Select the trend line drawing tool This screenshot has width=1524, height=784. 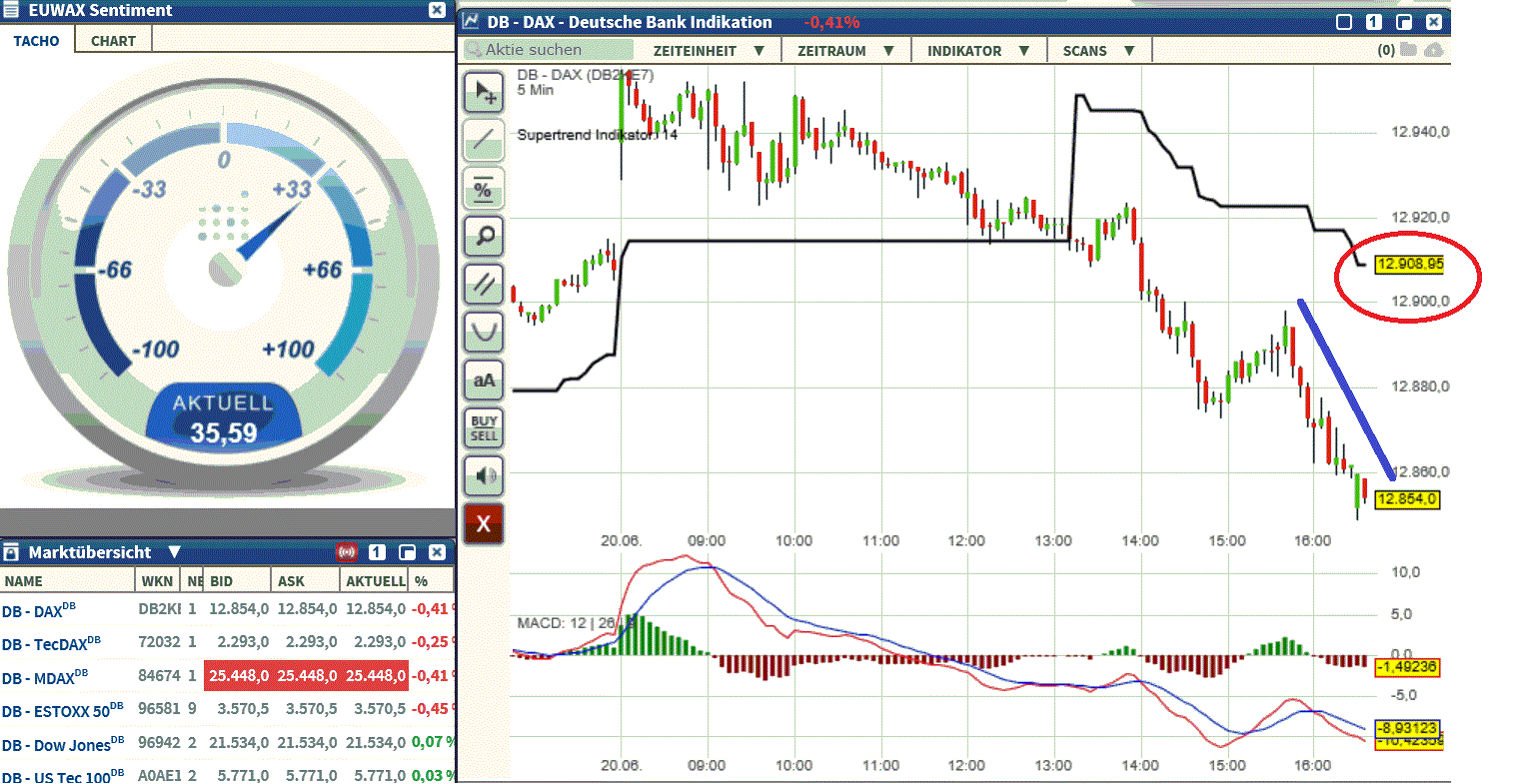point(484,140)
